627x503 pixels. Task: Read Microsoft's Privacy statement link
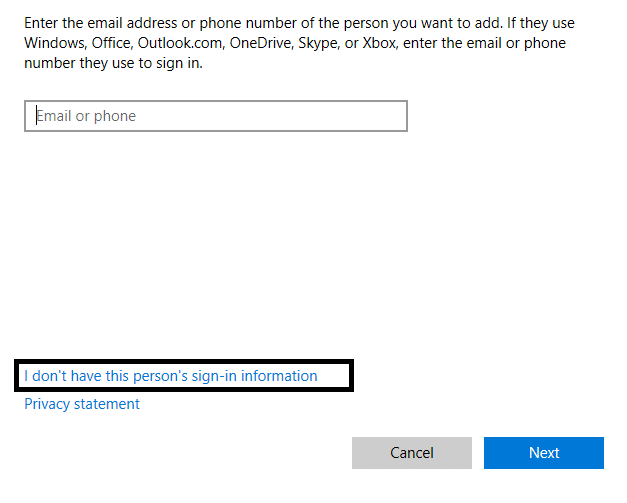82,404
